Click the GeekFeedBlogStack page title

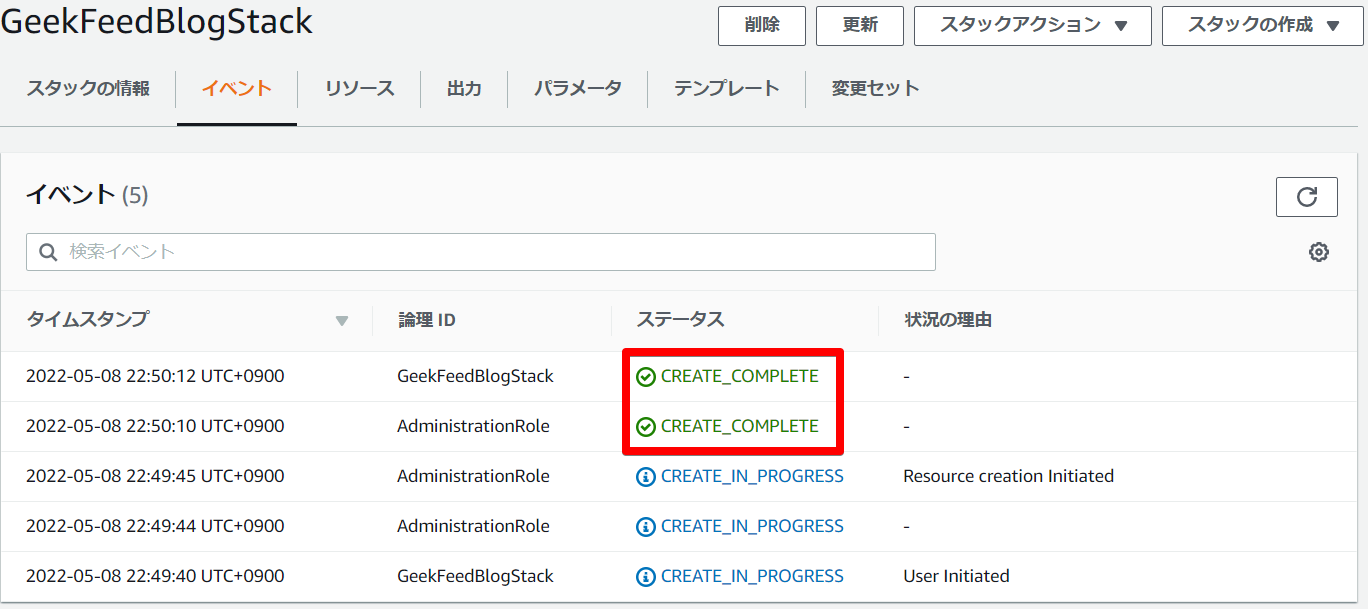pos(157,22)
